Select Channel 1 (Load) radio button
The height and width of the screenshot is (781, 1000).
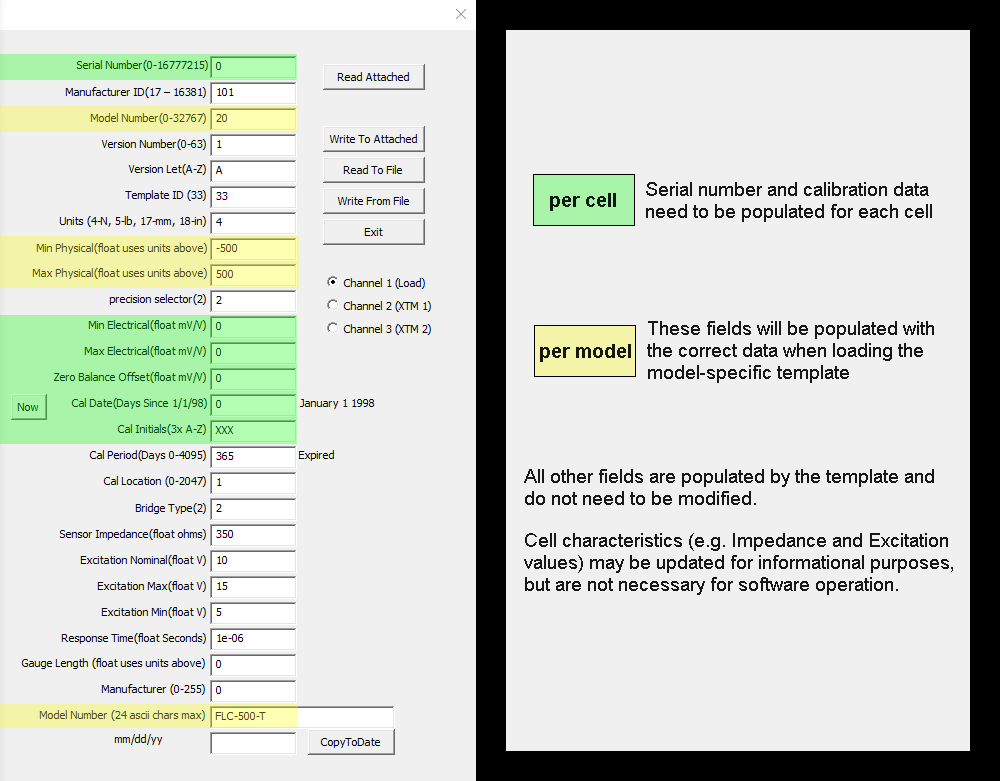333,283
